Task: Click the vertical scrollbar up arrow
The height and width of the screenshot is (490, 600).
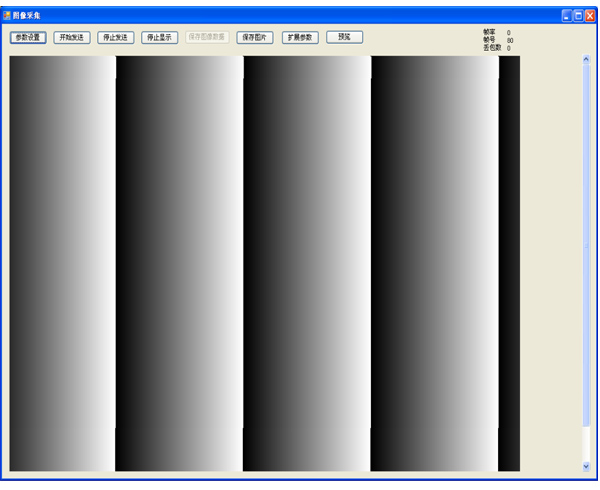Action: 586,59
